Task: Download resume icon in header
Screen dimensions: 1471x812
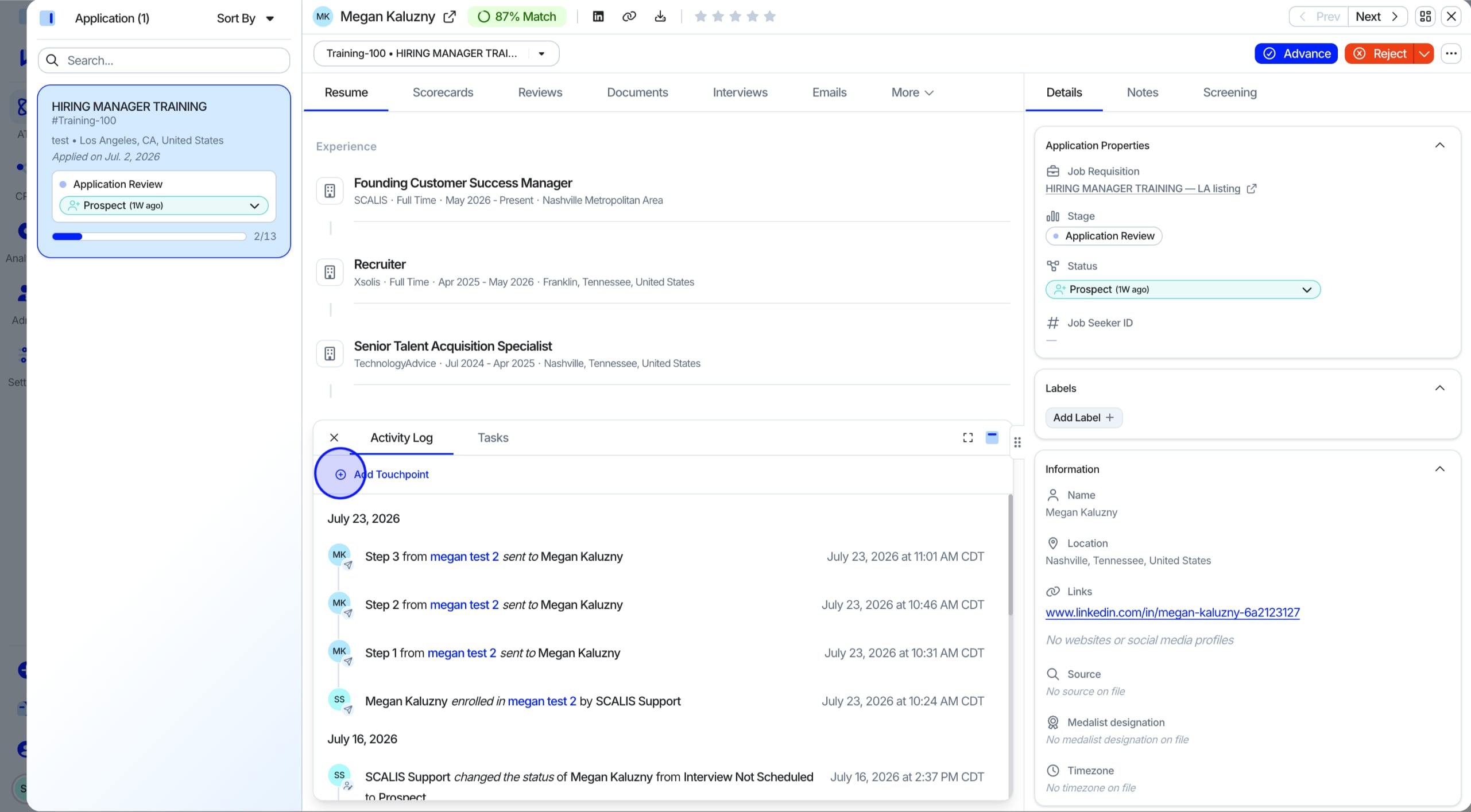Action: coord(660,17)
